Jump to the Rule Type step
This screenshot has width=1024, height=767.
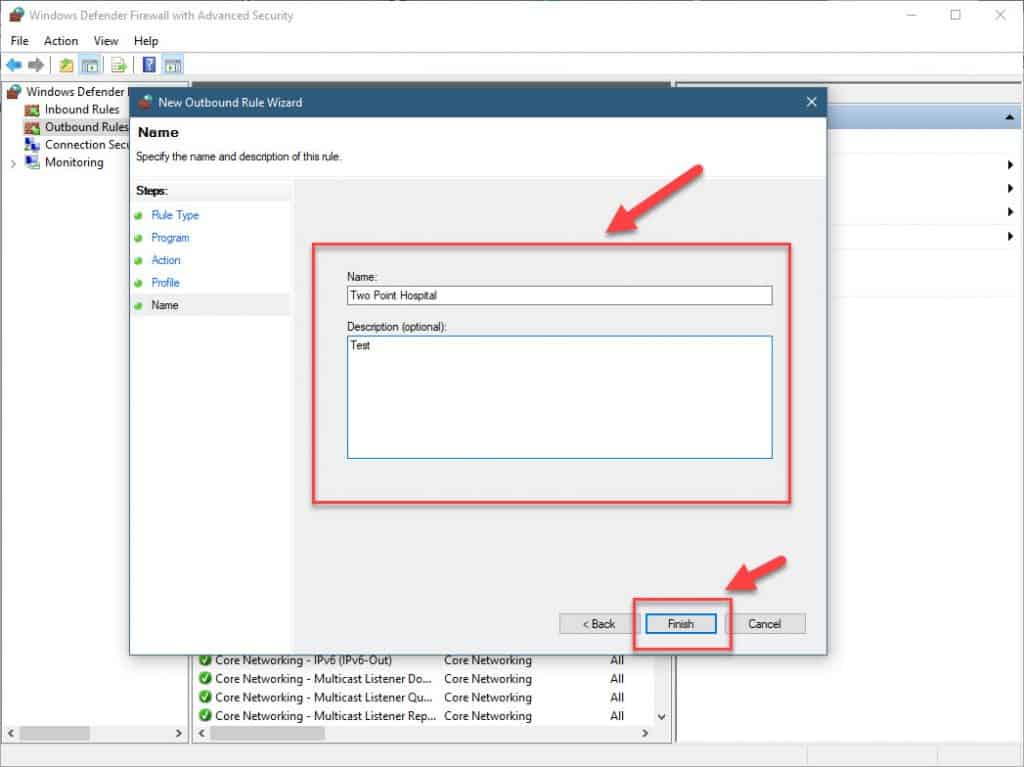[174, 215]
